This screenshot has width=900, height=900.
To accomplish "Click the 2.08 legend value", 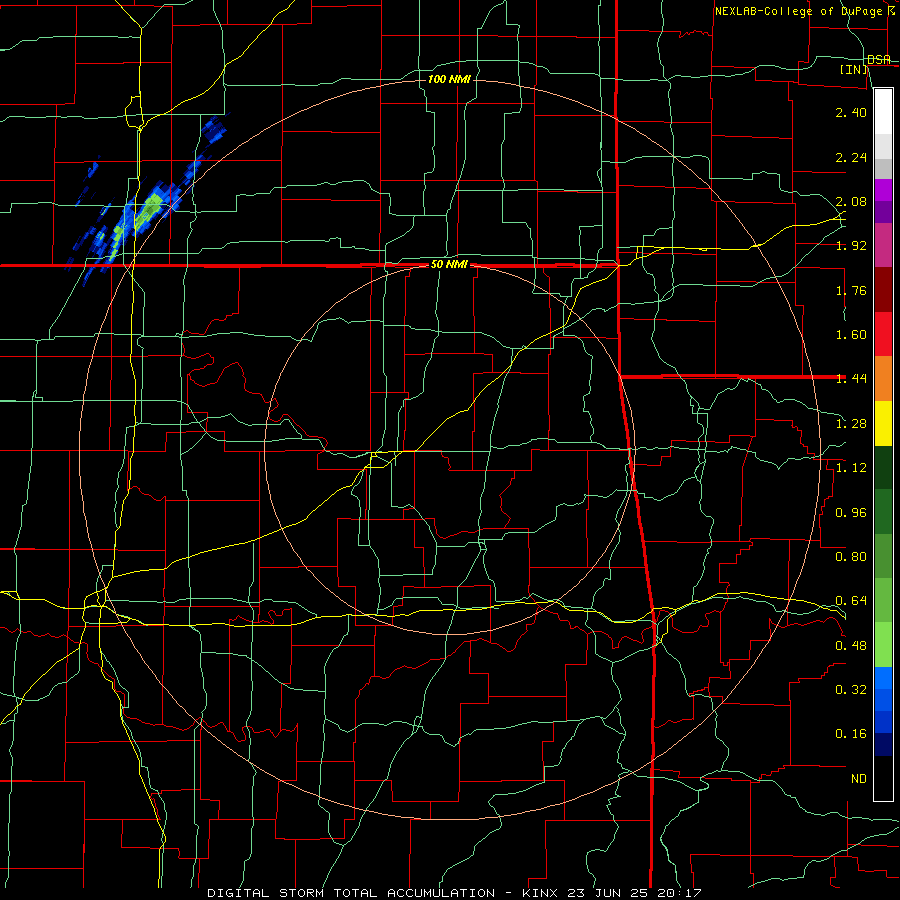I will tap(851, 201).
